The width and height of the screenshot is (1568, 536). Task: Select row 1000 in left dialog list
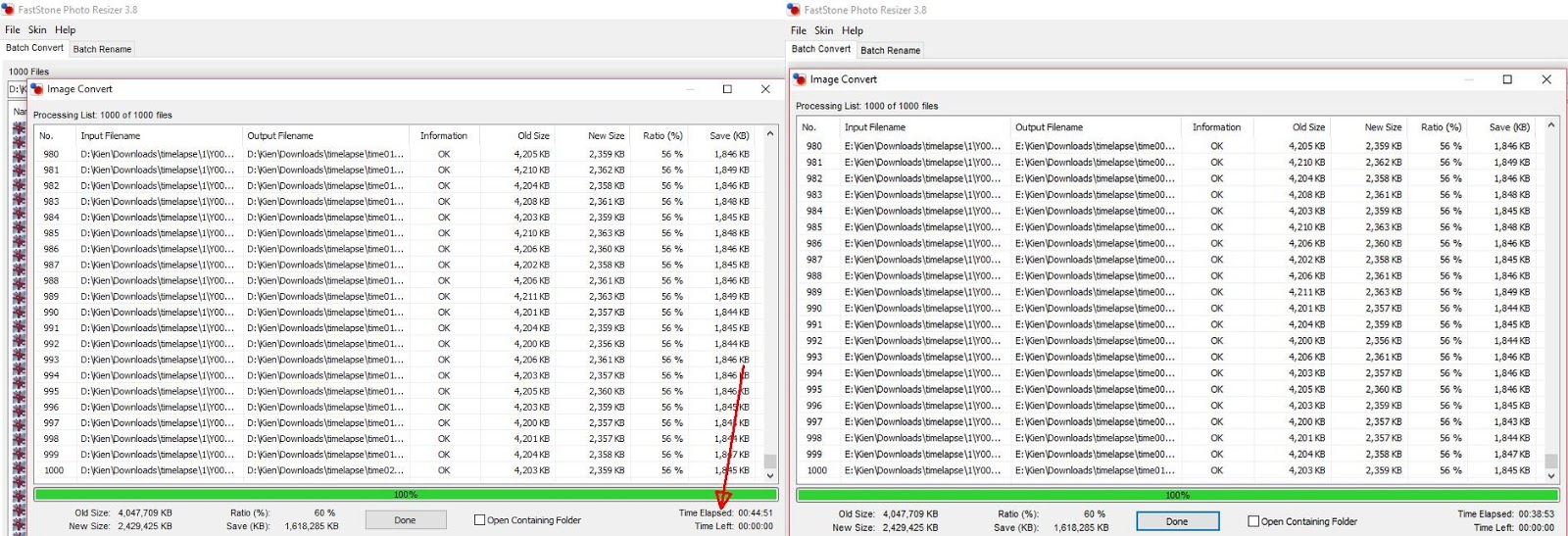(398, 470)
